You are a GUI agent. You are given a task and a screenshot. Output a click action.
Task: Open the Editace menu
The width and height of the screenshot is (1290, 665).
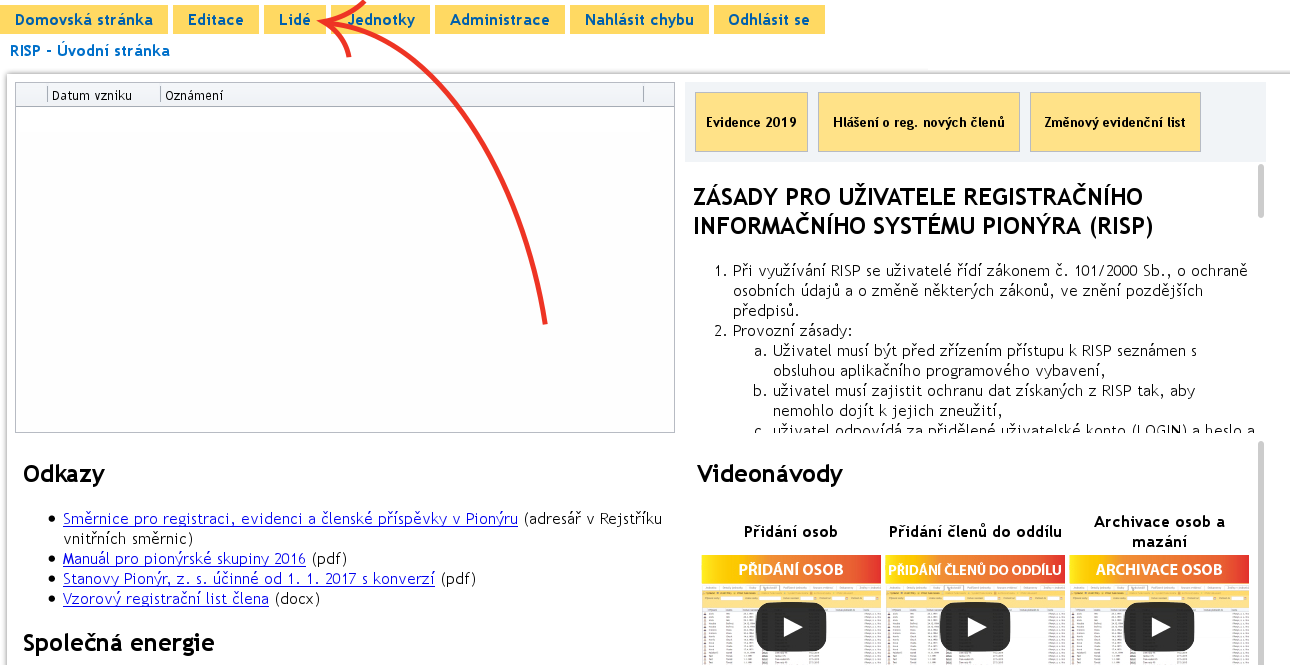click(x=215, y=20)
